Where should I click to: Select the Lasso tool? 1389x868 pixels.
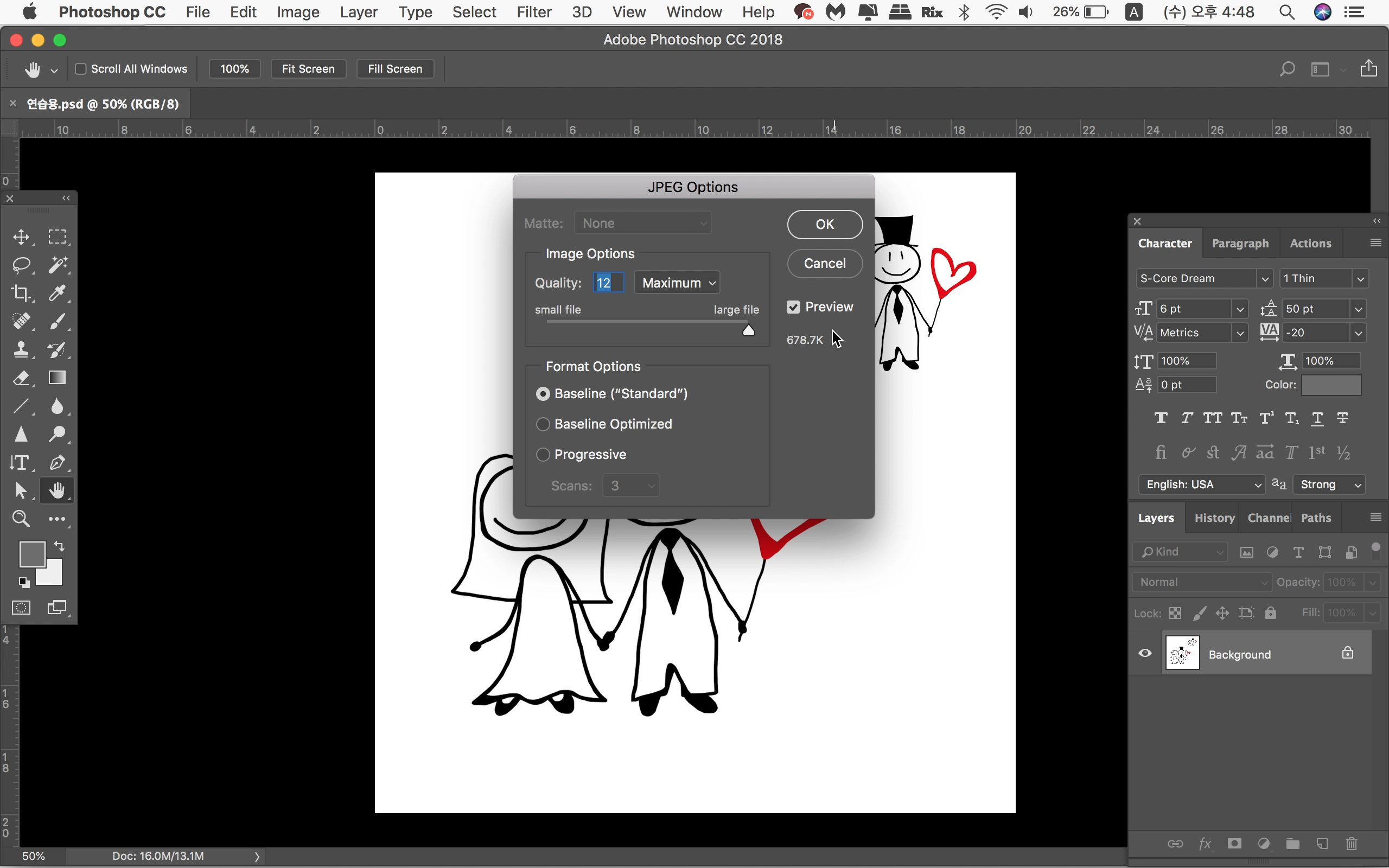pyautogui.click(x=21, y=265)
